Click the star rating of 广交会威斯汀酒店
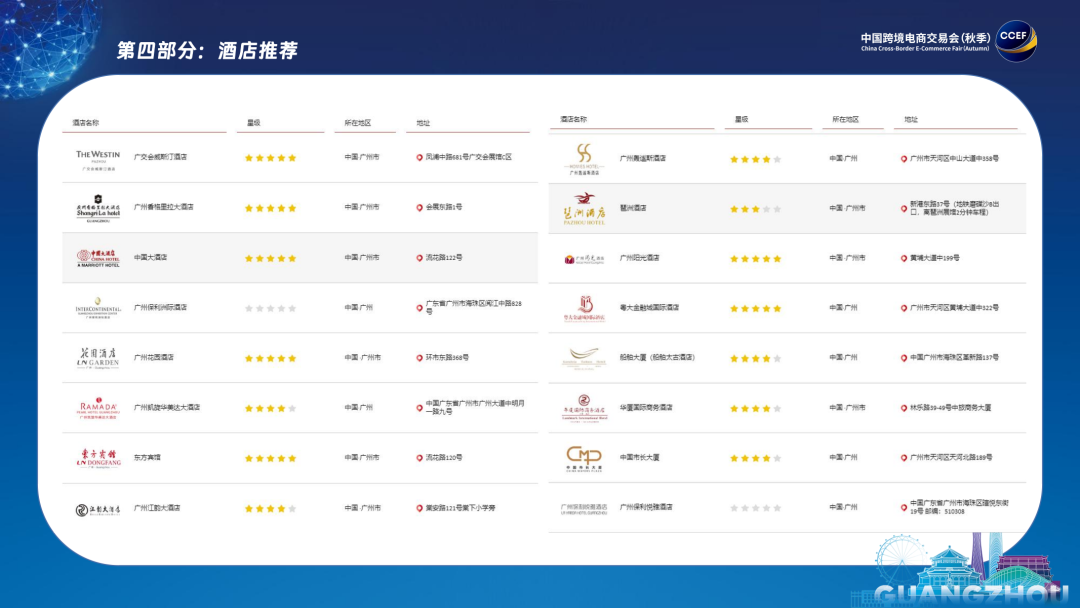Image resolution: width=1080 pixels, height=608 pixels. tap(271, 158)
